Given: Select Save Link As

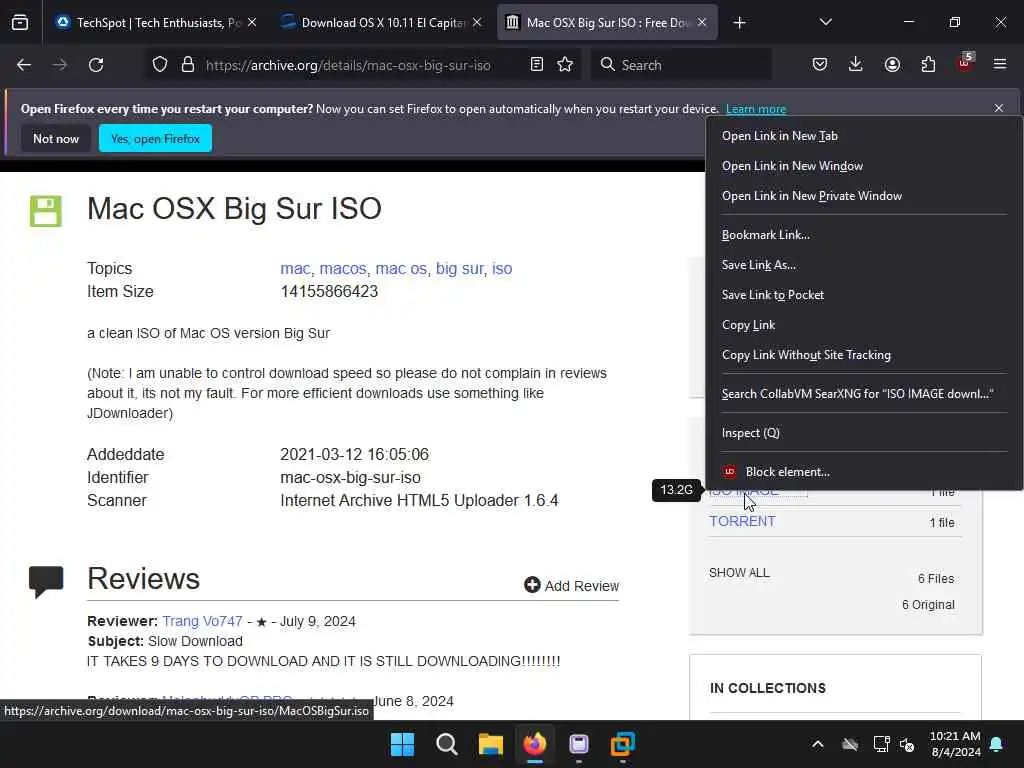Looking at the screenshot, I should 758,265.
